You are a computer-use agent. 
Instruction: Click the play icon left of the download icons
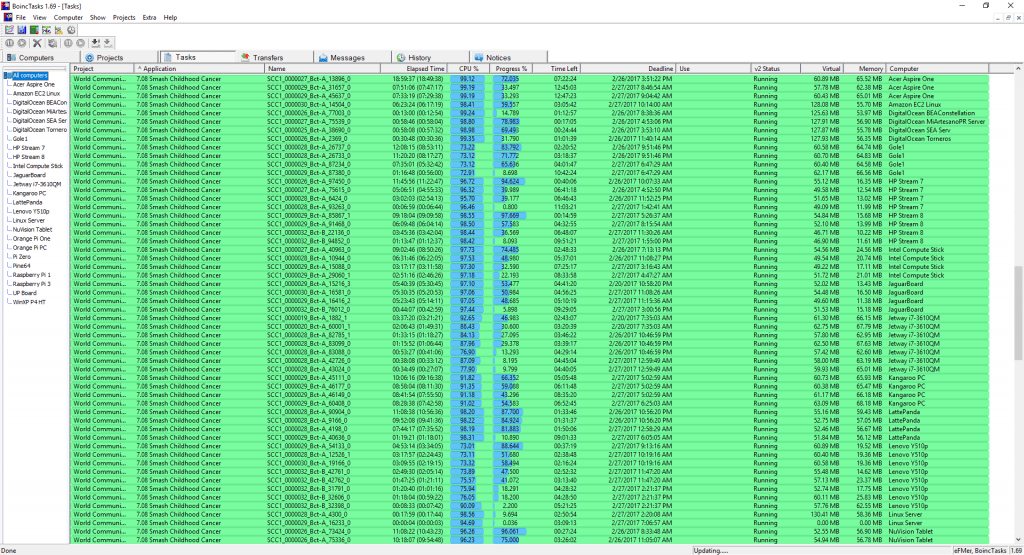coord(80,43)
